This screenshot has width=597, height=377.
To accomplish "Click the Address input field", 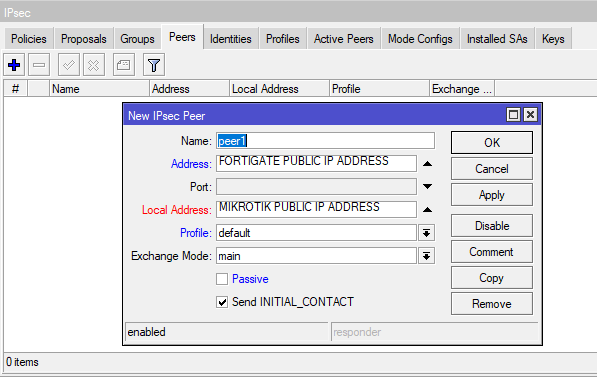I will tap(316, 164).
